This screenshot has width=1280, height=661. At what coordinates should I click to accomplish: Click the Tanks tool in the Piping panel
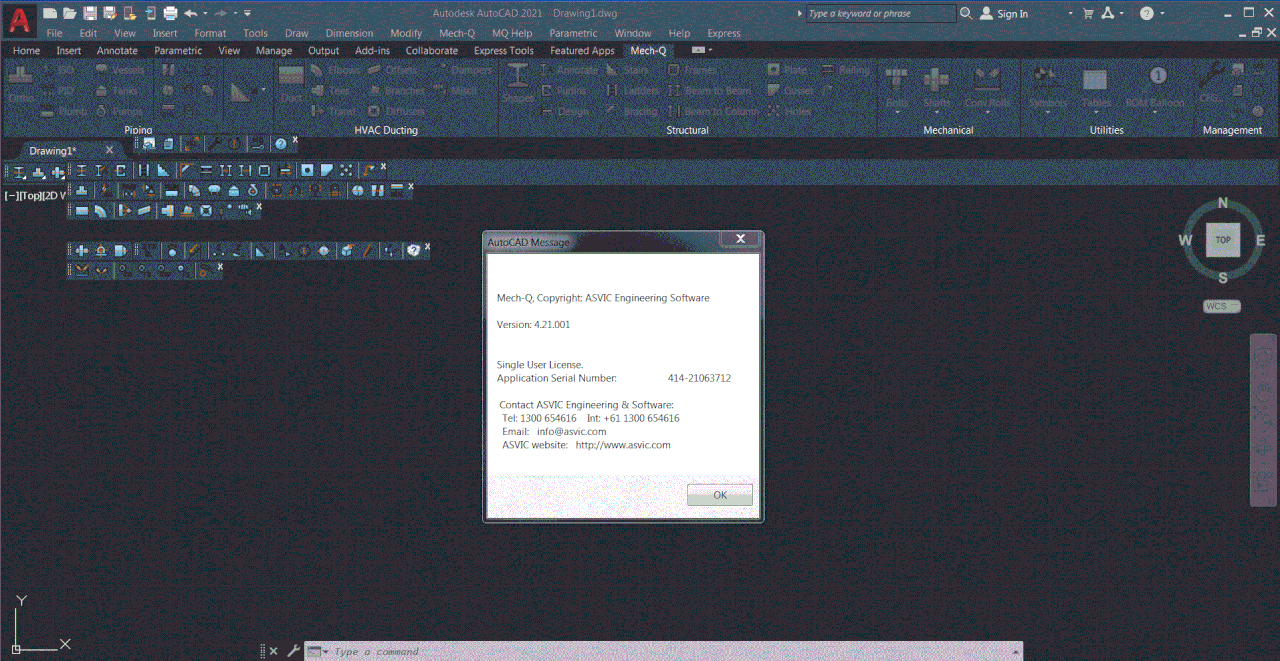[118, 90]
